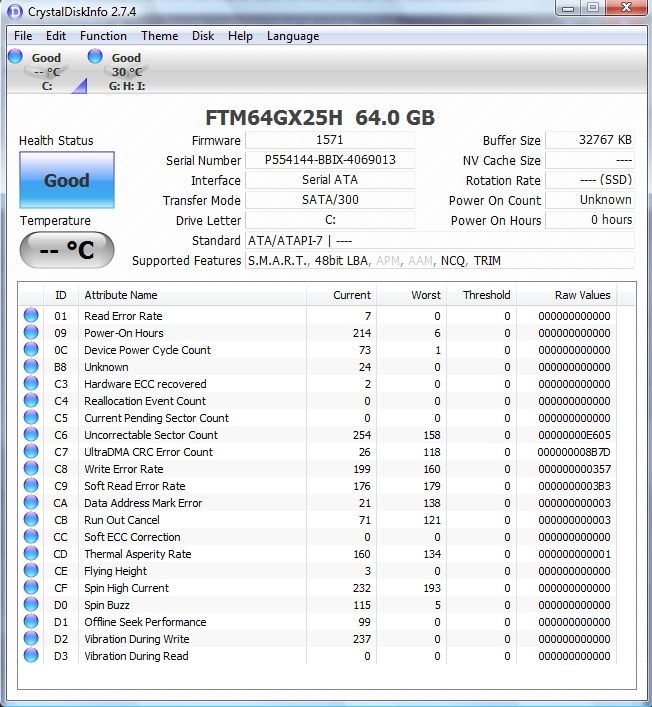Select raw value 00000008B7D
652x707 pixels.
pos(574,452)
